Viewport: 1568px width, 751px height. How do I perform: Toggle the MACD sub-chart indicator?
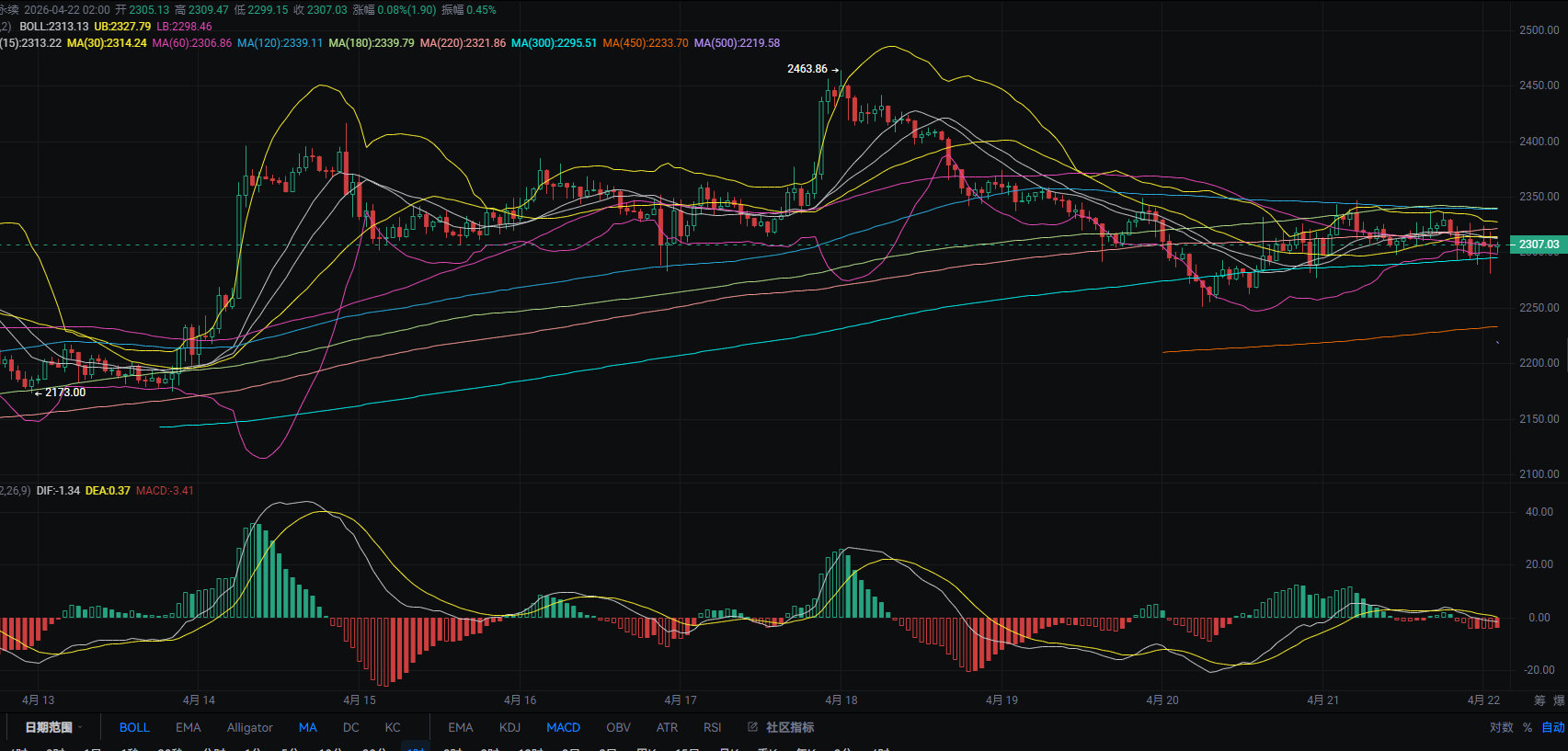(x=563, y=727)
